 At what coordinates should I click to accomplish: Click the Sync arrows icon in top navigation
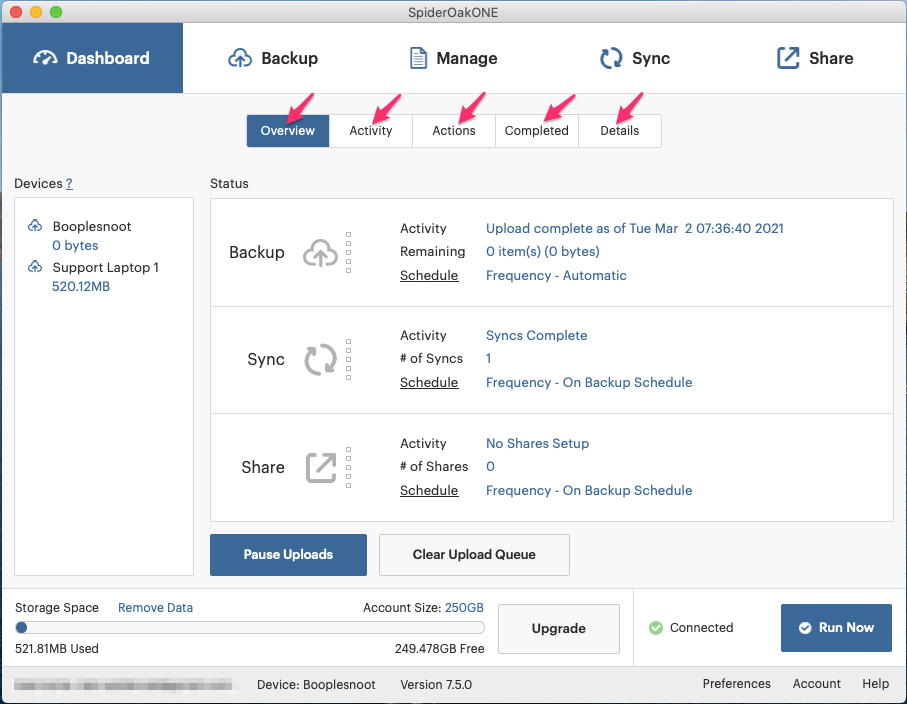click(611, 58)
